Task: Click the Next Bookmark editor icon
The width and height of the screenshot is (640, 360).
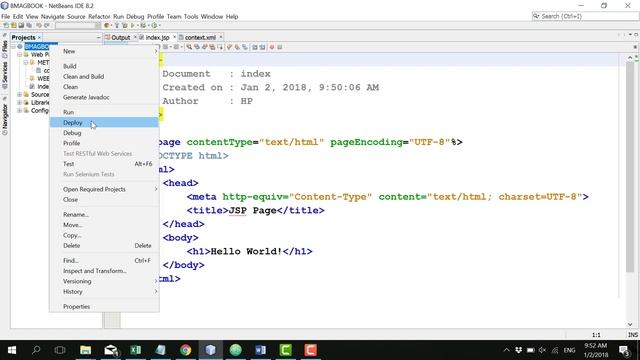Action: tap(237, 47)
